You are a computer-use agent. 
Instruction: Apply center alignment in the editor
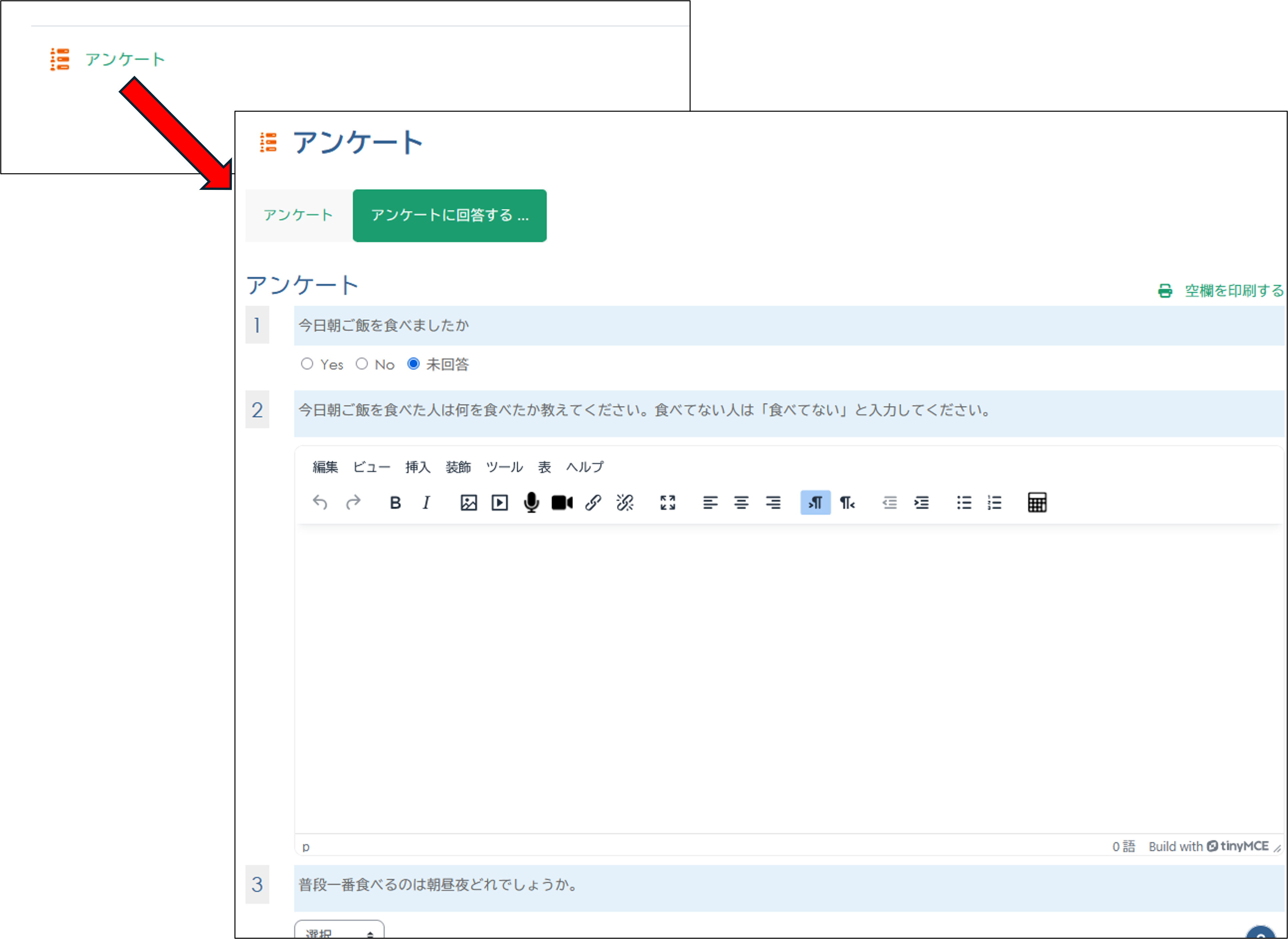pyautogui.click(x=742, y=503)
